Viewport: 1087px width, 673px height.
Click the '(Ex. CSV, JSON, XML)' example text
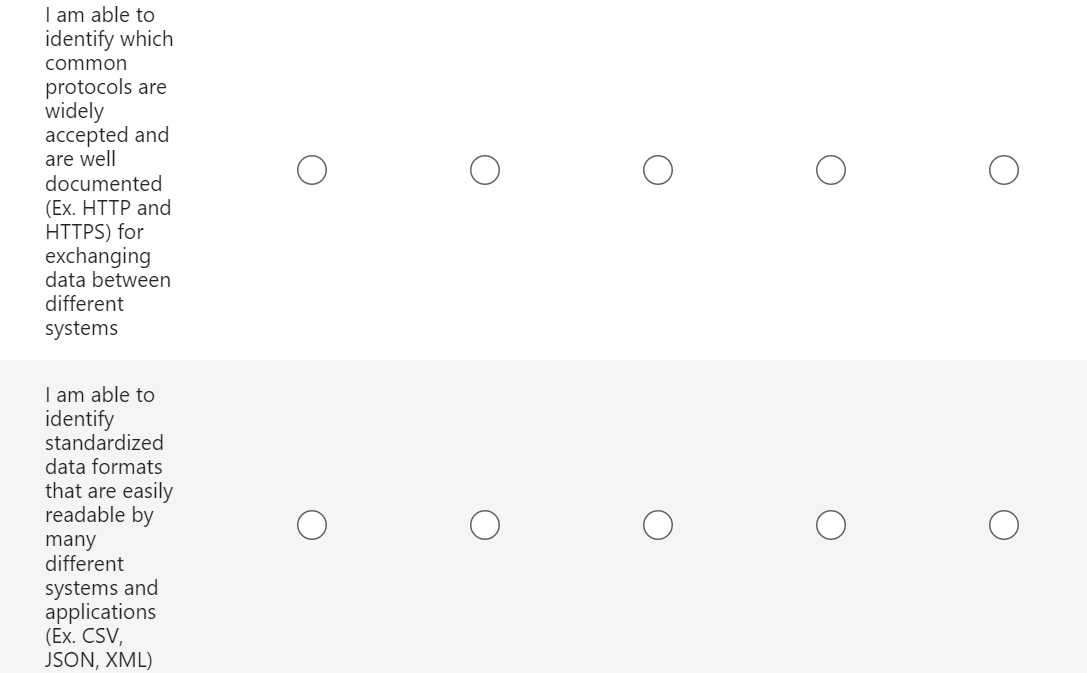[x=98, y=647]
